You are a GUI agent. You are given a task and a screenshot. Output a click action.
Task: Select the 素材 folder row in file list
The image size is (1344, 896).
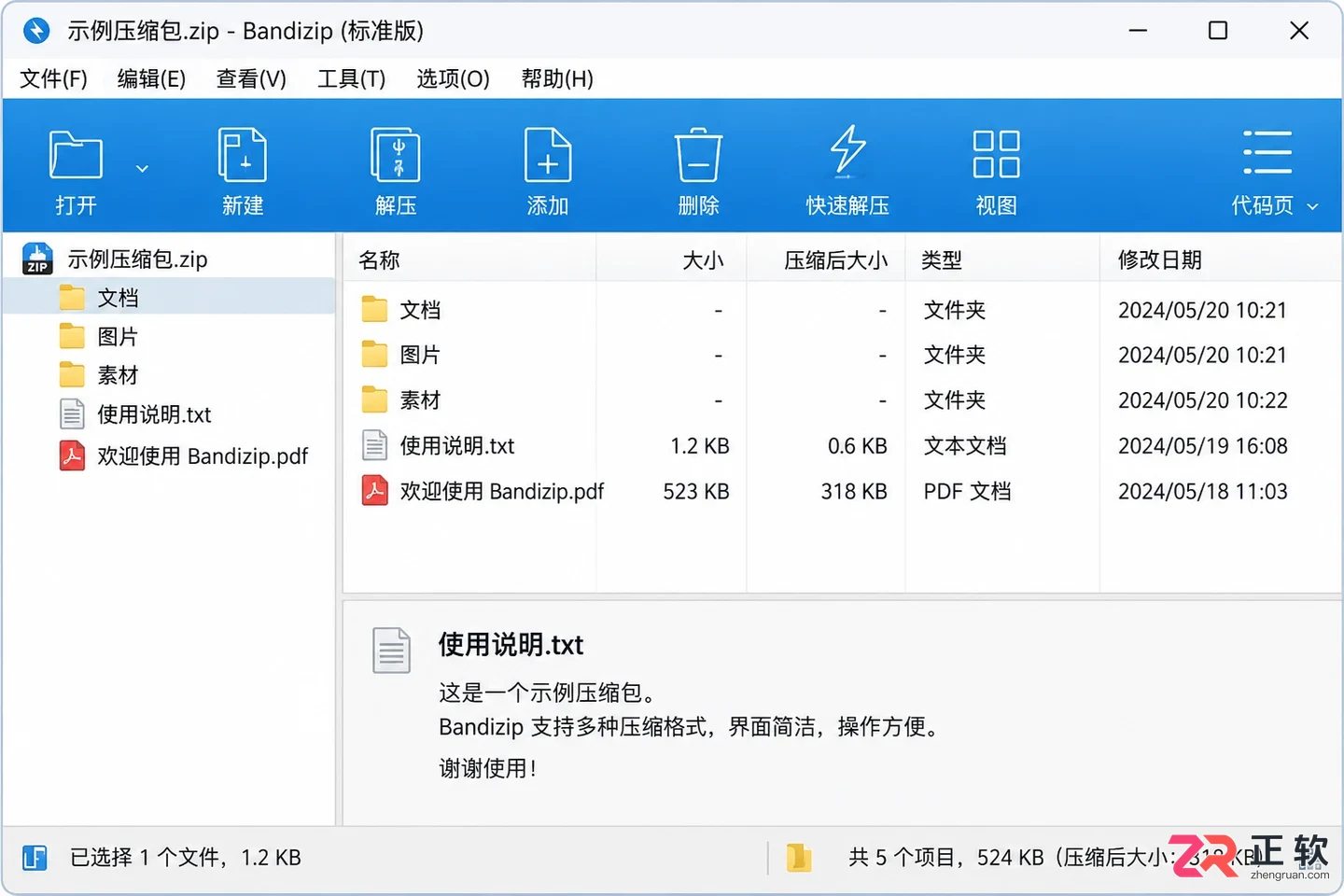(842, 400)
